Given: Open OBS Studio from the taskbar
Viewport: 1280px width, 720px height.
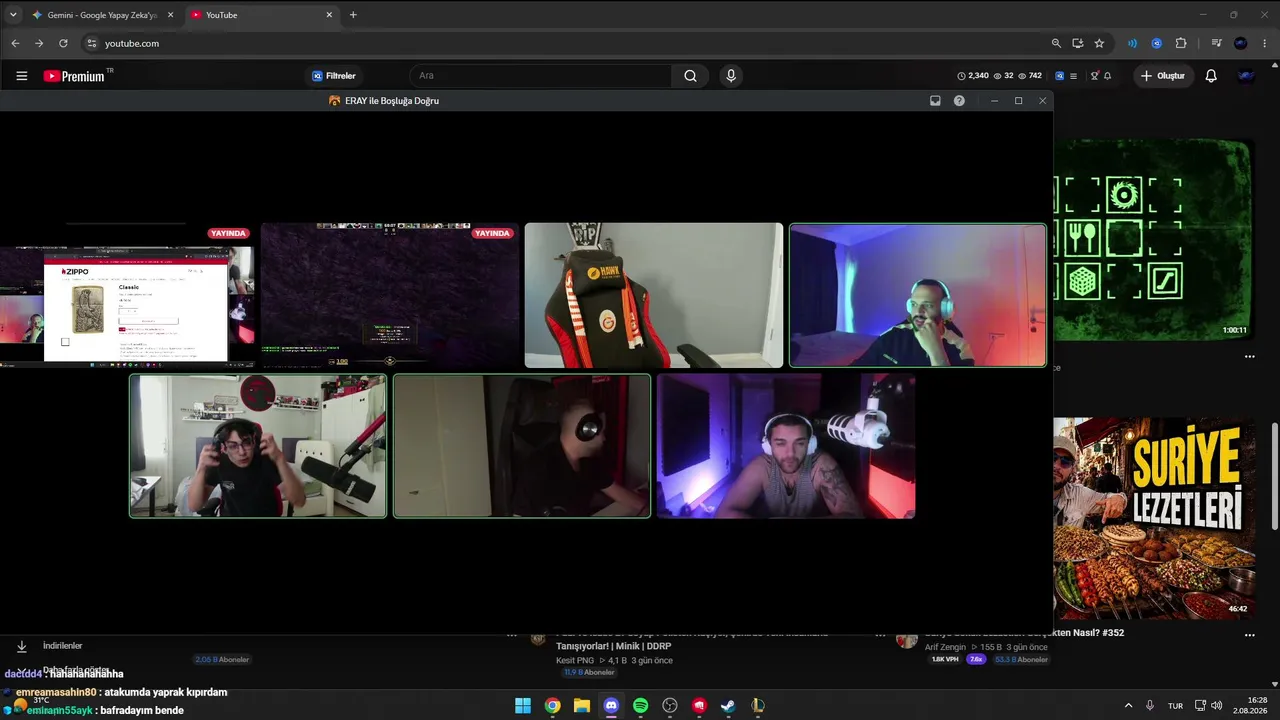Looking at the screenshot, I should click(x=670, y=705).
